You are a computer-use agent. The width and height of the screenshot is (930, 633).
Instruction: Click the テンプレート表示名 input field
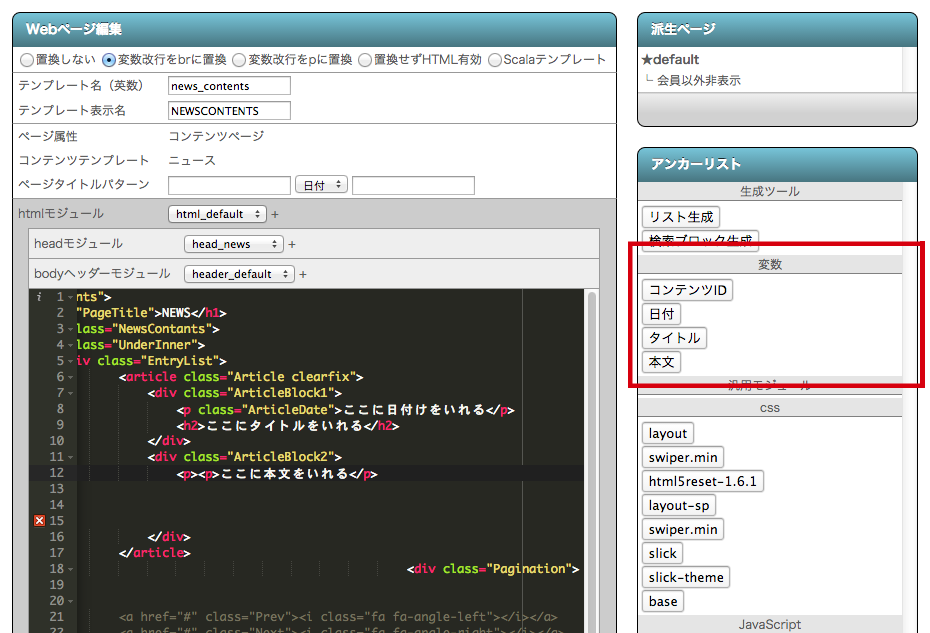(x=230, y=111)
